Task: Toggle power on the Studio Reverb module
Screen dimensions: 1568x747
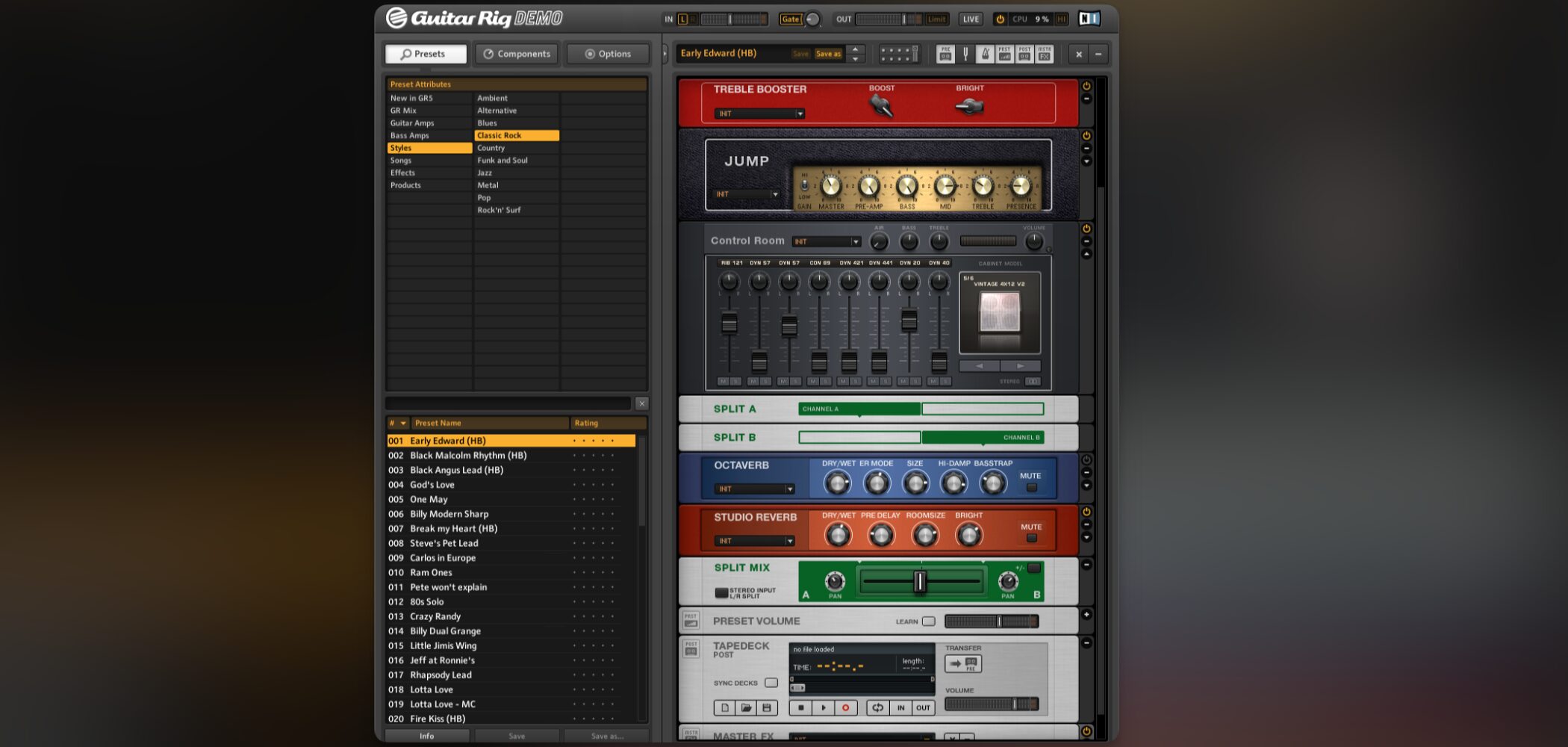Action: coord(1086,512)
